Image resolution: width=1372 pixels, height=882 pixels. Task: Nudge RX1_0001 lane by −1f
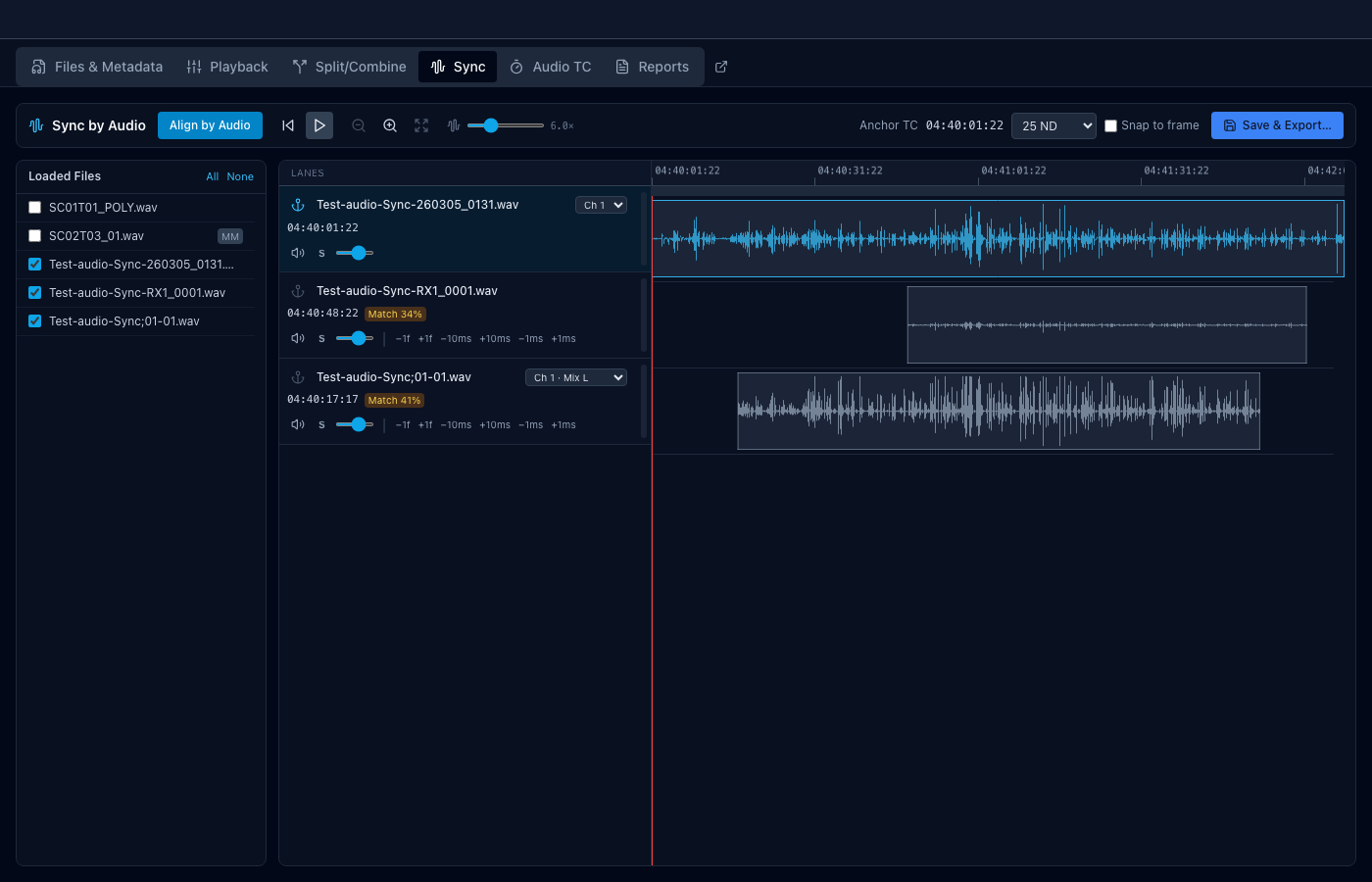coord(403,339)
